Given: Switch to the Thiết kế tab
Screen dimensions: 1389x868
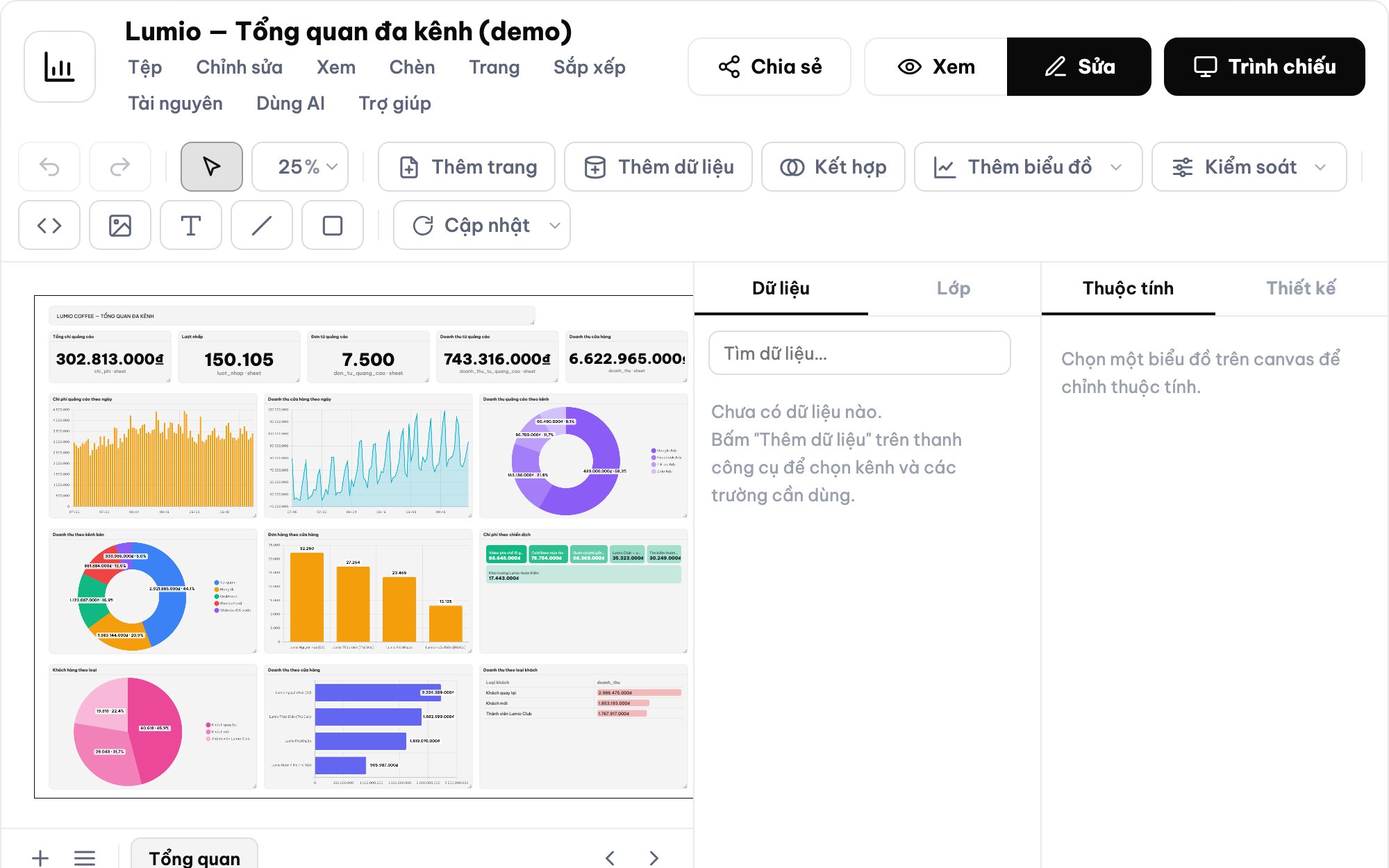Looking at the screenshot, I should (x=1301, y=288).
